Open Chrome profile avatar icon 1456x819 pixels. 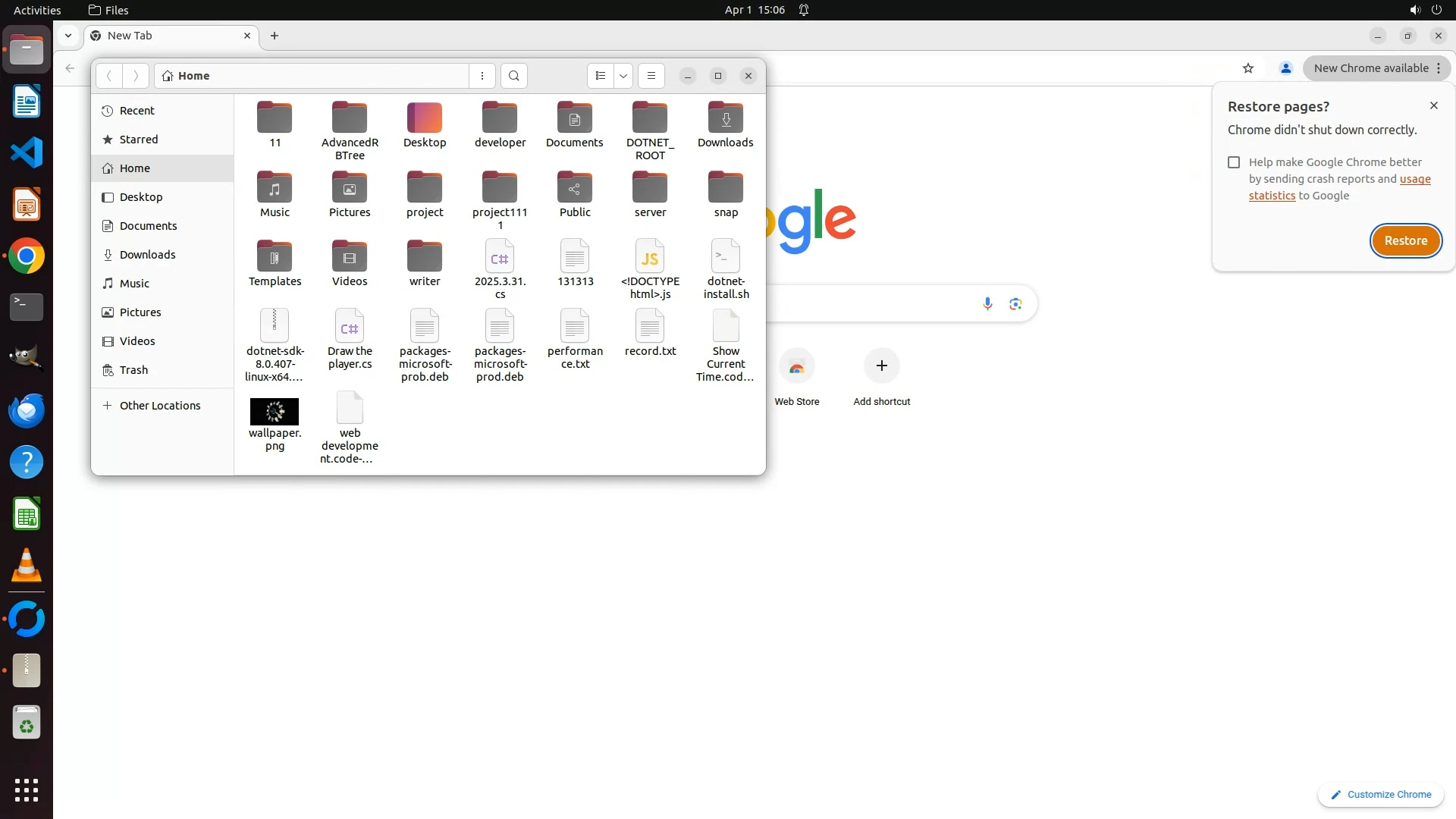pos(1285,68)
